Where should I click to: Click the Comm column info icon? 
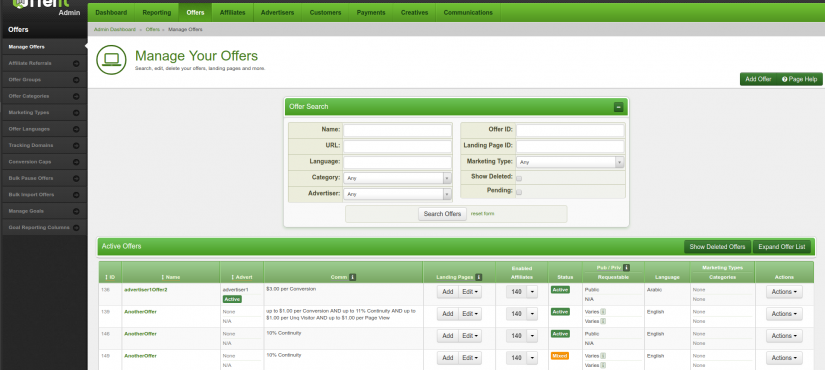tap(353, 277)
